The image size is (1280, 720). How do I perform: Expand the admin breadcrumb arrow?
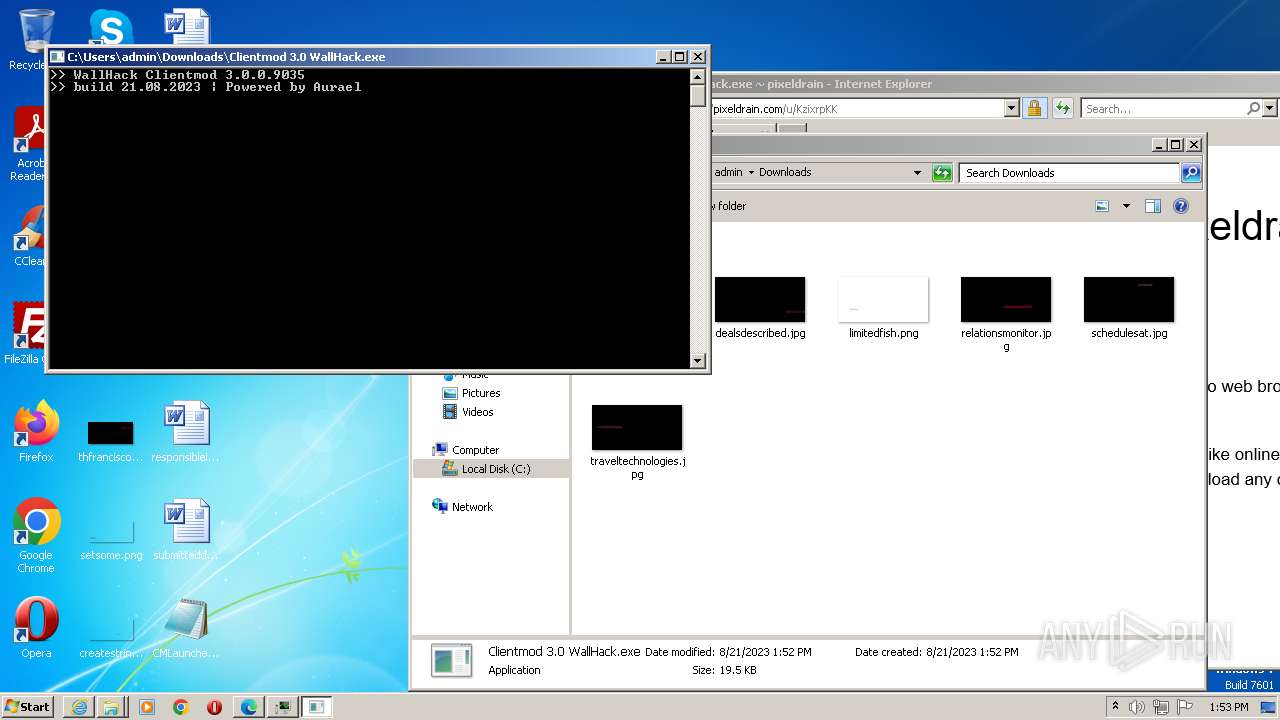(751, 173)
